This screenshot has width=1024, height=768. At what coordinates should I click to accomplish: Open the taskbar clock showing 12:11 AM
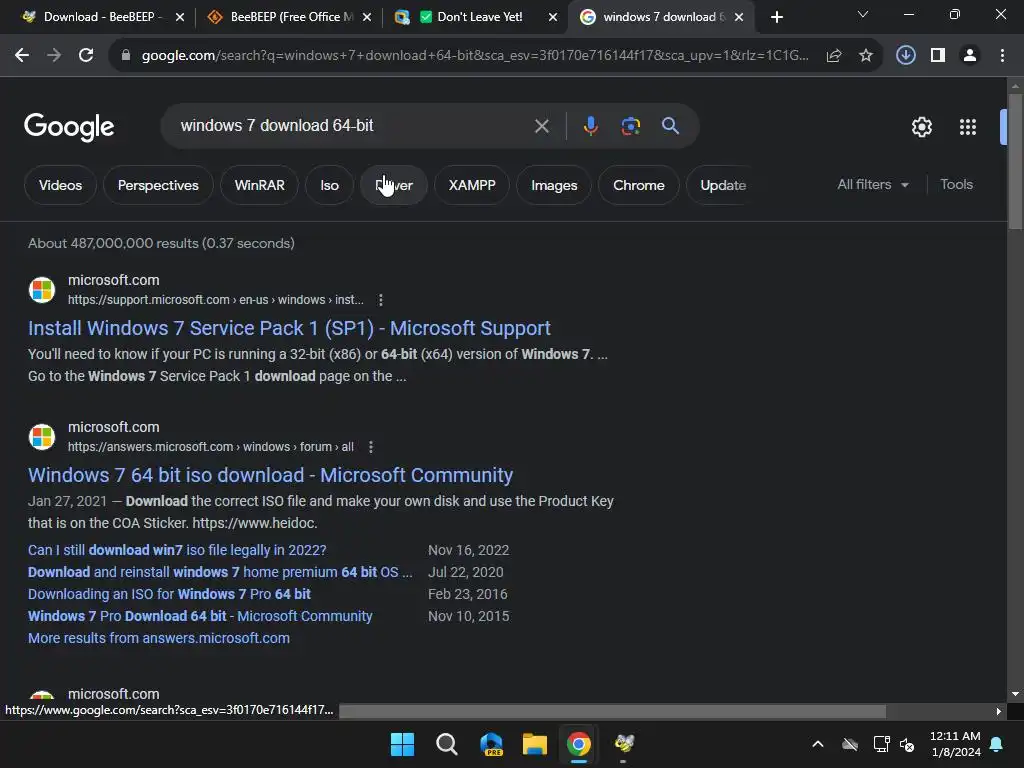[x=955, y=744]
